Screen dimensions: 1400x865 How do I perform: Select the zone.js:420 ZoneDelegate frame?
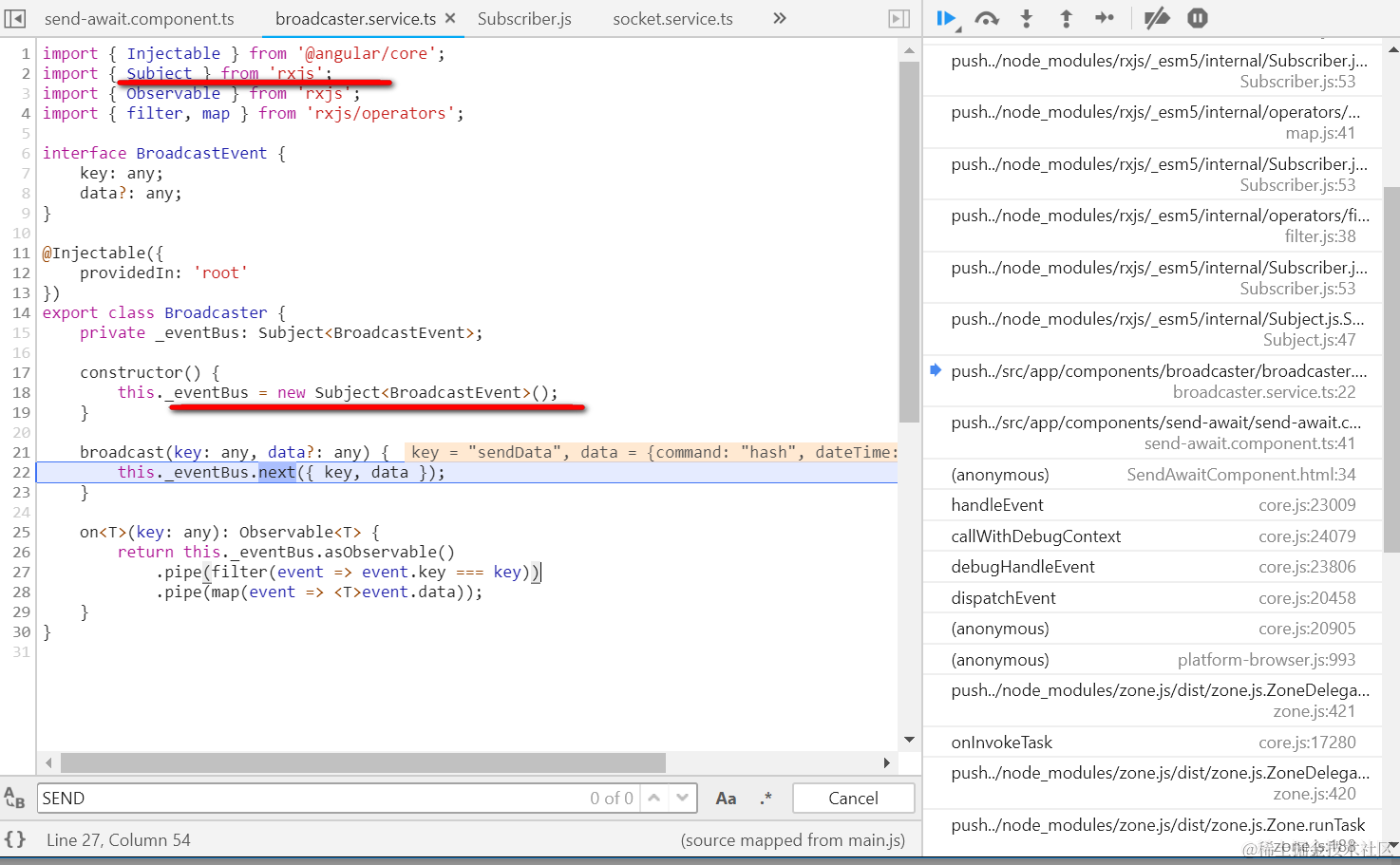[x=1153, y=783]
